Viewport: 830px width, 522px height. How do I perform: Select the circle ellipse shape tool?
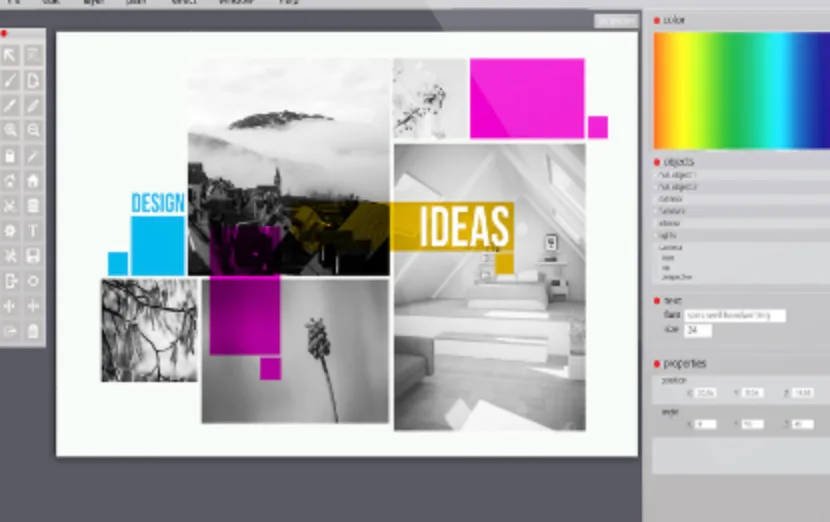point(33,281)
